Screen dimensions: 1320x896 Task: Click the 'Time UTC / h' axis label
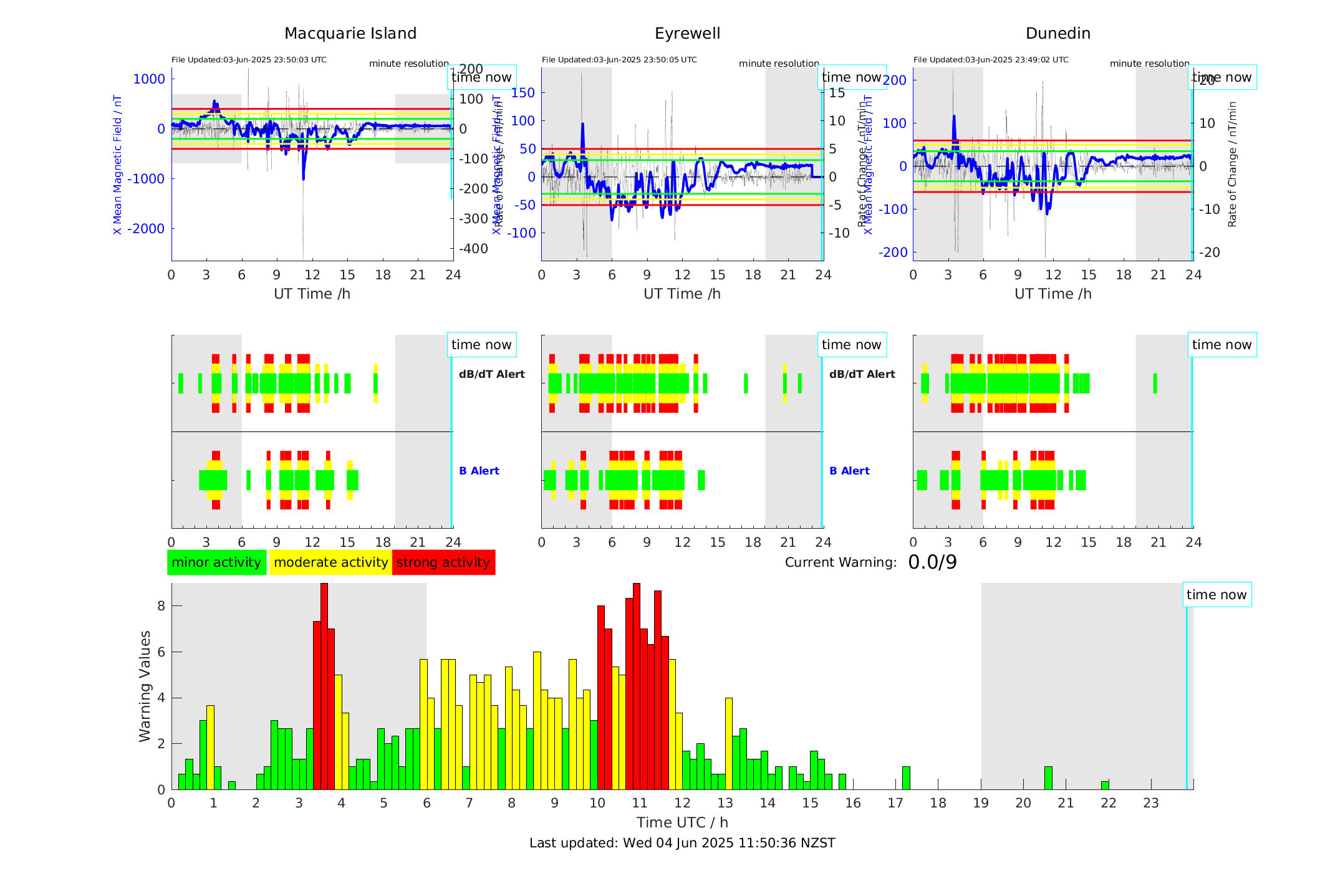tap(682, 822)
